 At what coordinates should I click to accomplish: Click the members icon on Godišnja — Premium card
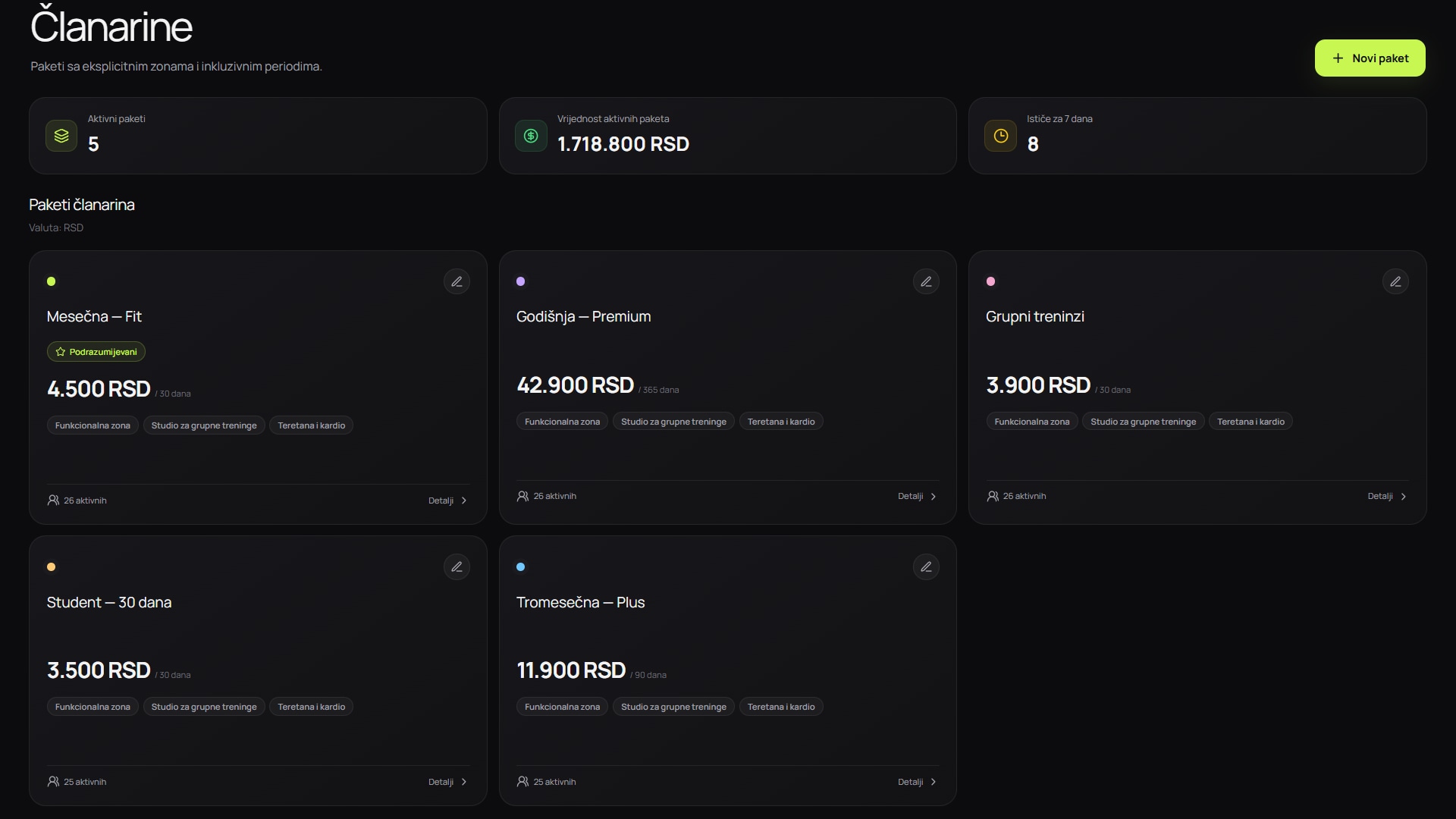tap(522, 496)
